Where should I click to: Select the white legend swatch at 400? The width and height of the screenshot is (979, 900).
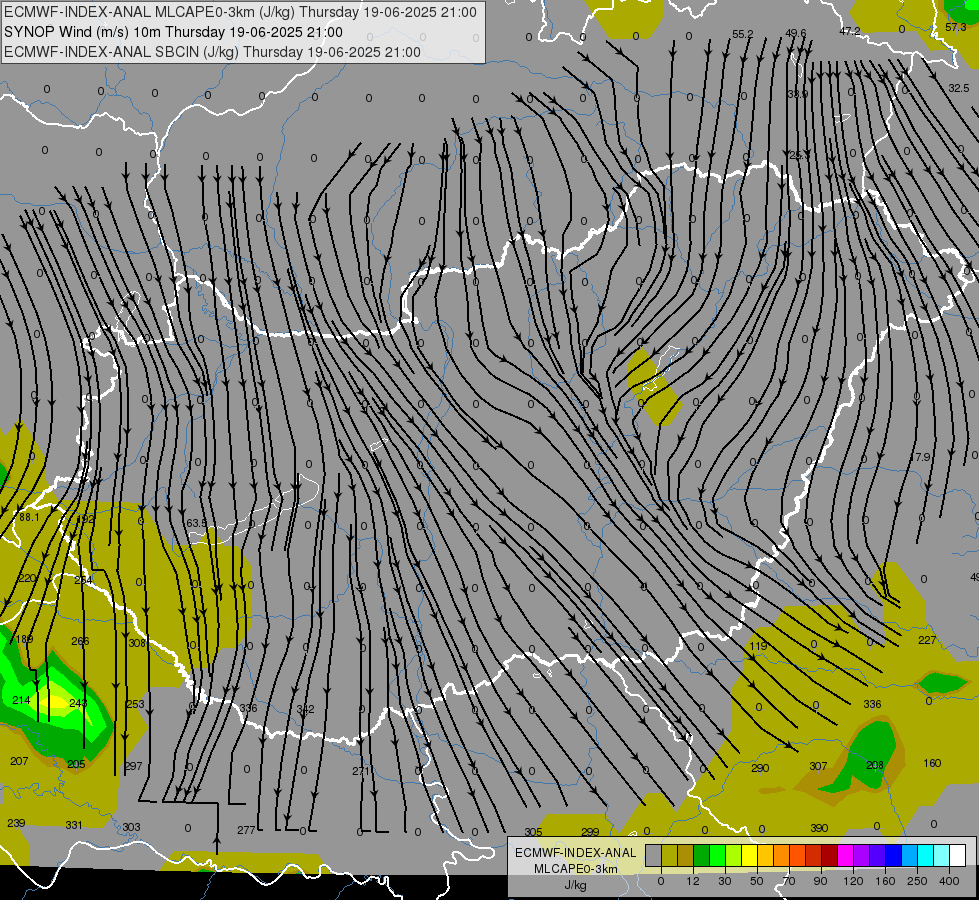958,855
